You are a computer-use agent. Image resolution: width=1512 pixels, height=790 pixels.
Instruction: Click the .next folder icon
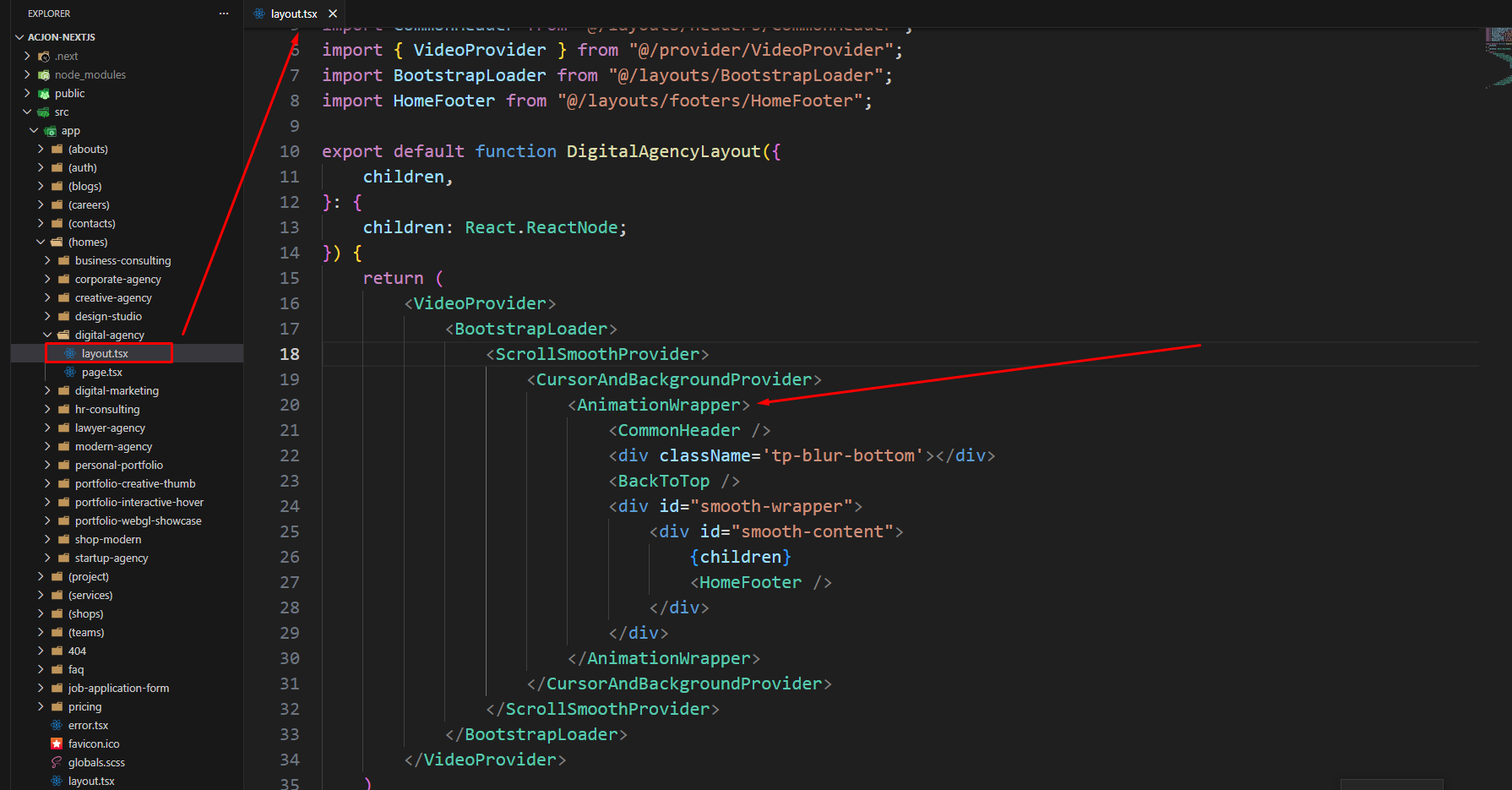(x=44, y=56)
